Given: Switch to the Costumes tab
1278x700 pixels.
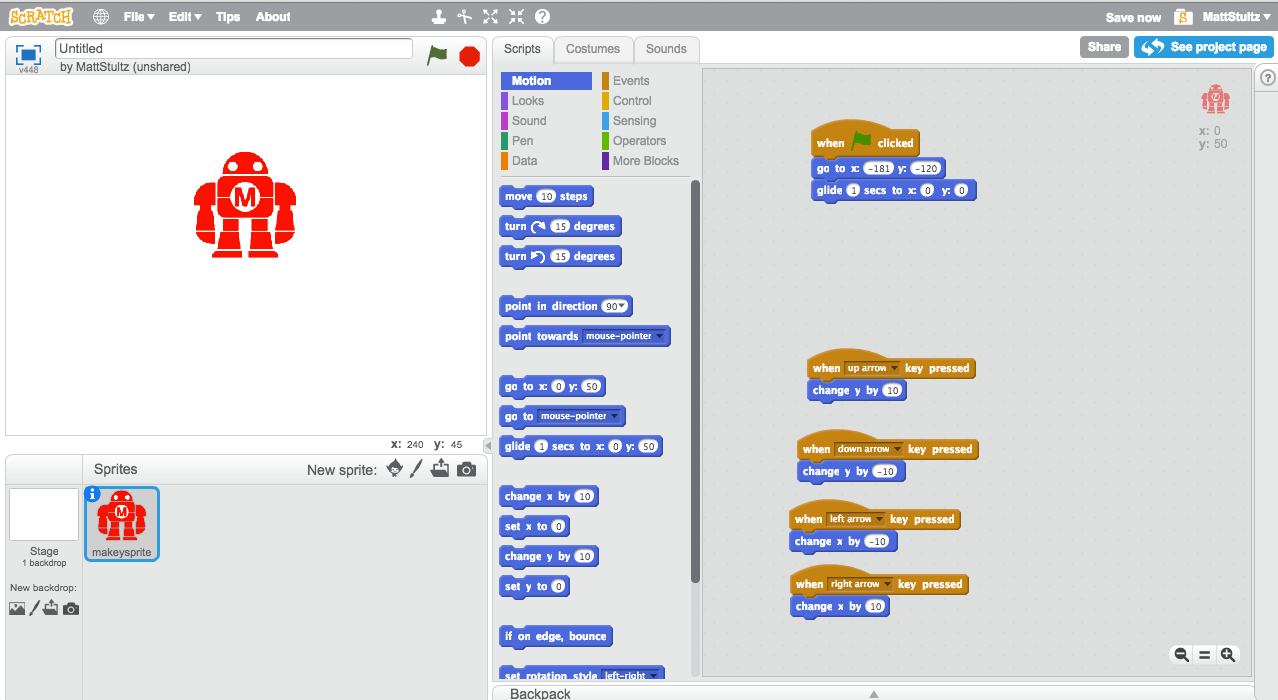Looking at the screenshot, I should pos(593,49).
